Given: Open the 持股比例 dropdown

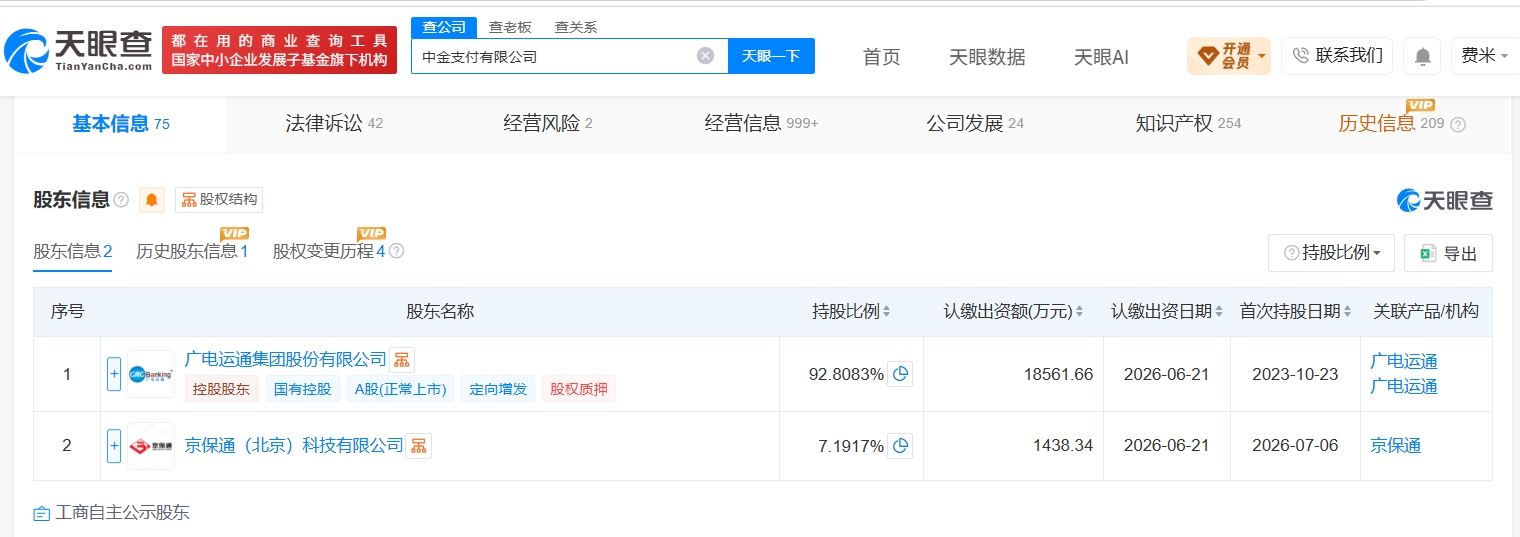Looking at the screenshot, I should pos(1331,253).
